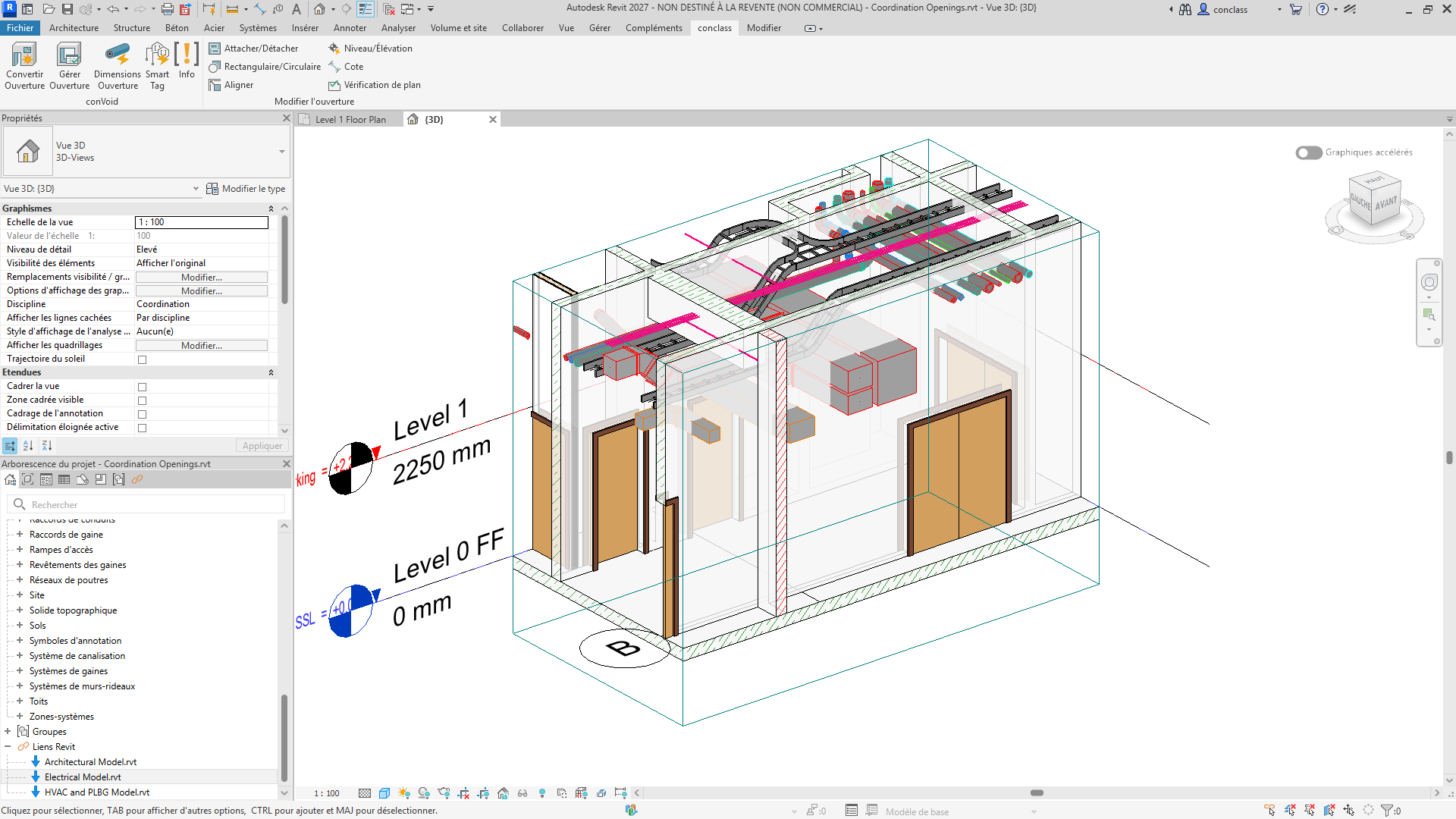Screen dimensions: 1456x819
Task: Click the selection filter icon in status bar
Action: pos(1387,811)
